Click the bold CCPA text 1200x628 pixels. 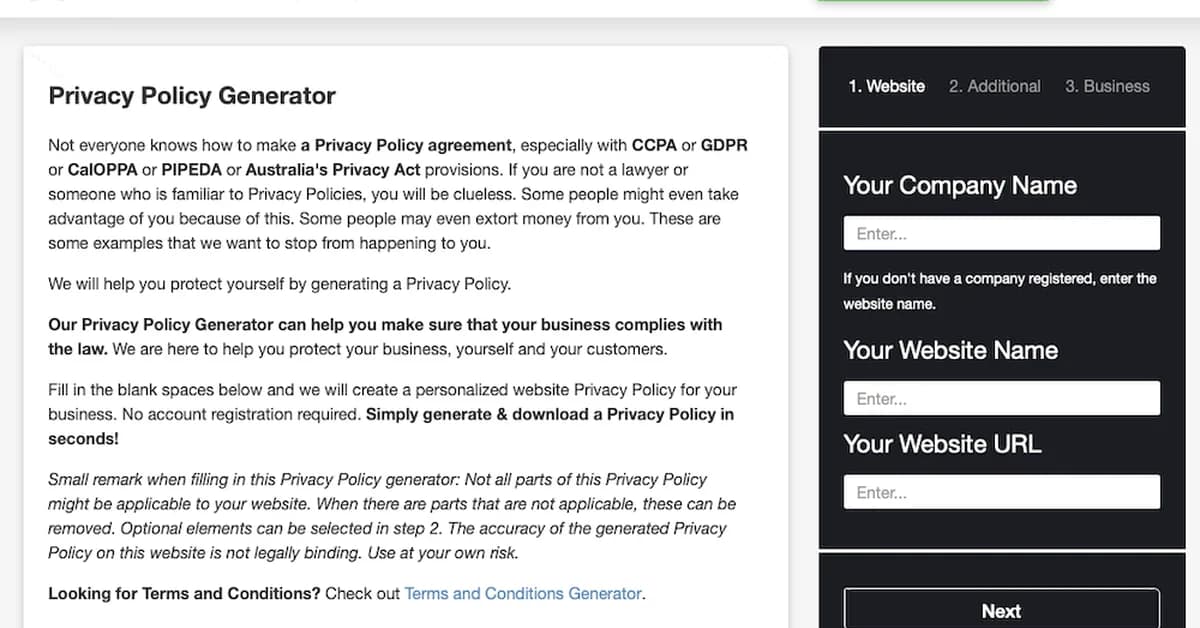coord(655,145)
